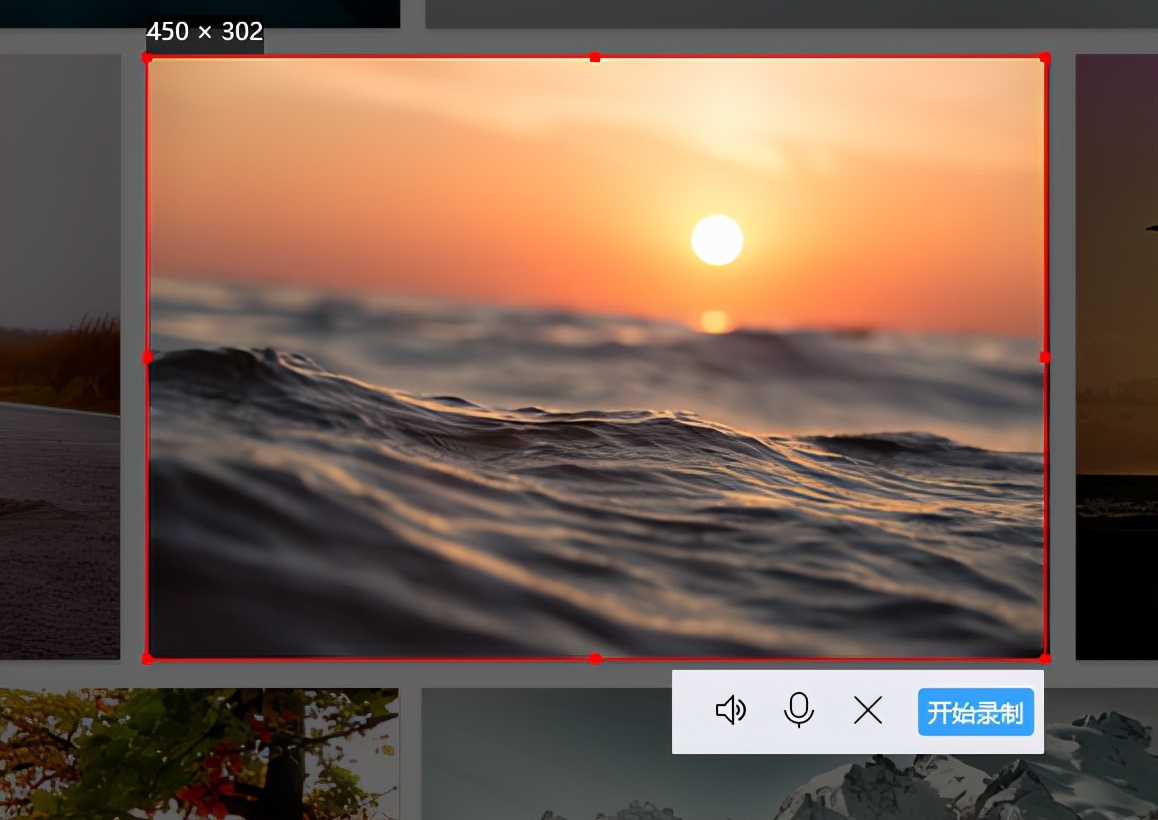Click the top-center resize handle
1158x820 pixels.
595,58
